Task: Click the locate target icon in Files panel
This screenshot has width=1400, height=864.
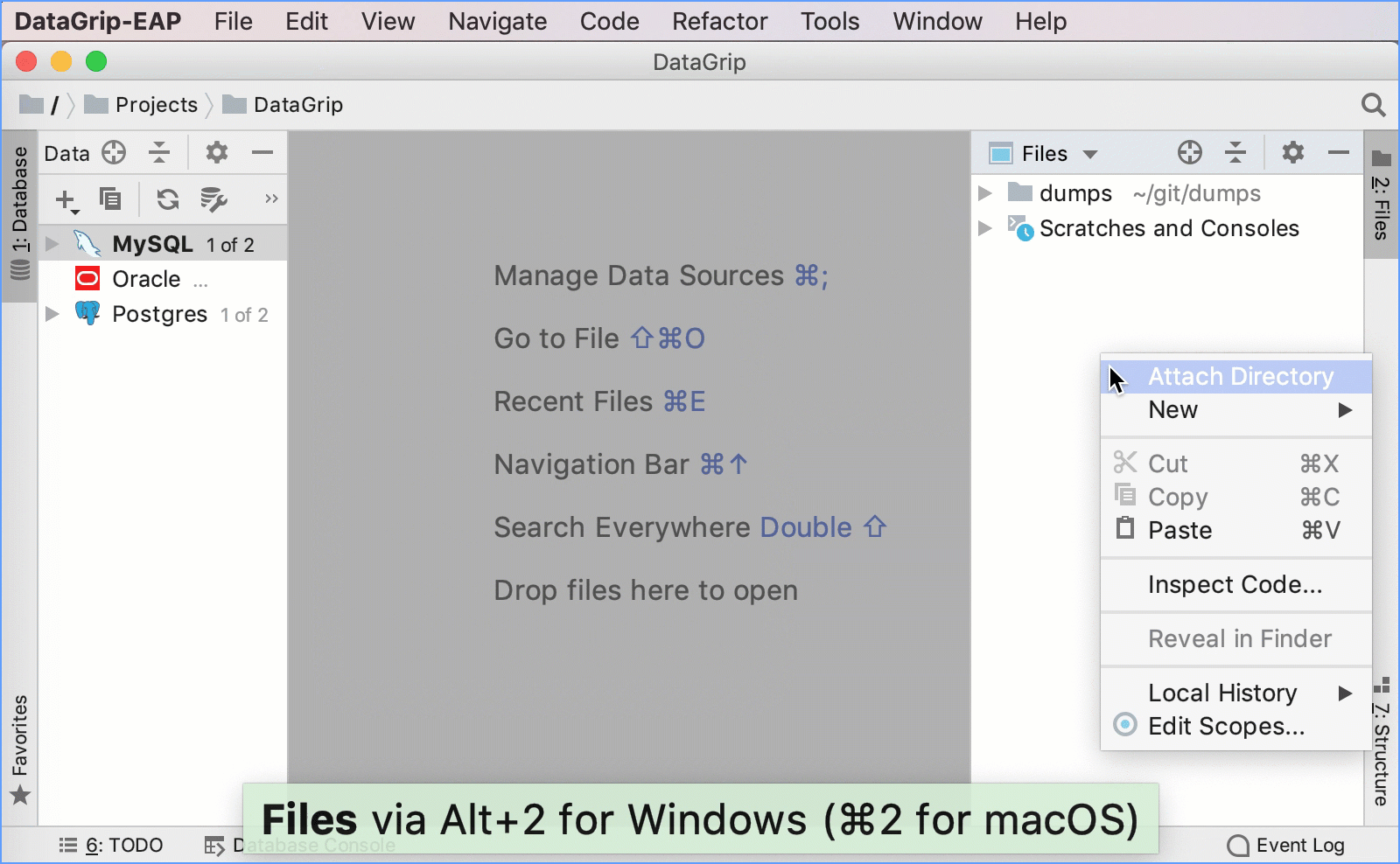Action: [x=1190, y=153]
